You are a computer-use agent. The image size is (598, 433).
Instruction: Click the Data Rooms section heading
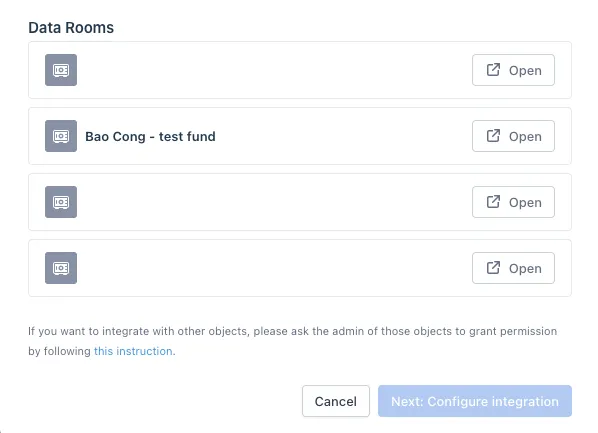[x=71, y=27]
